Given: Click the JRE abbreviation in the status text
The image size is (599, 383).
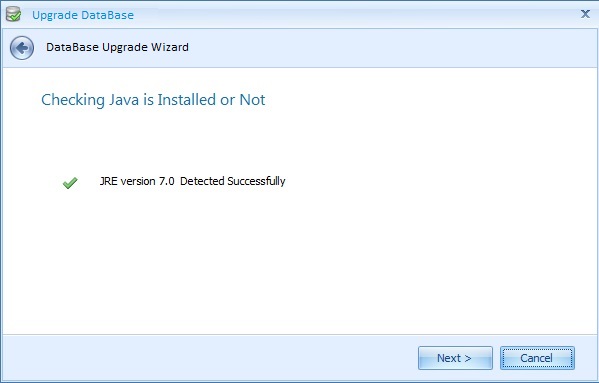Looking at the screenshot, I should click(108, 181).
